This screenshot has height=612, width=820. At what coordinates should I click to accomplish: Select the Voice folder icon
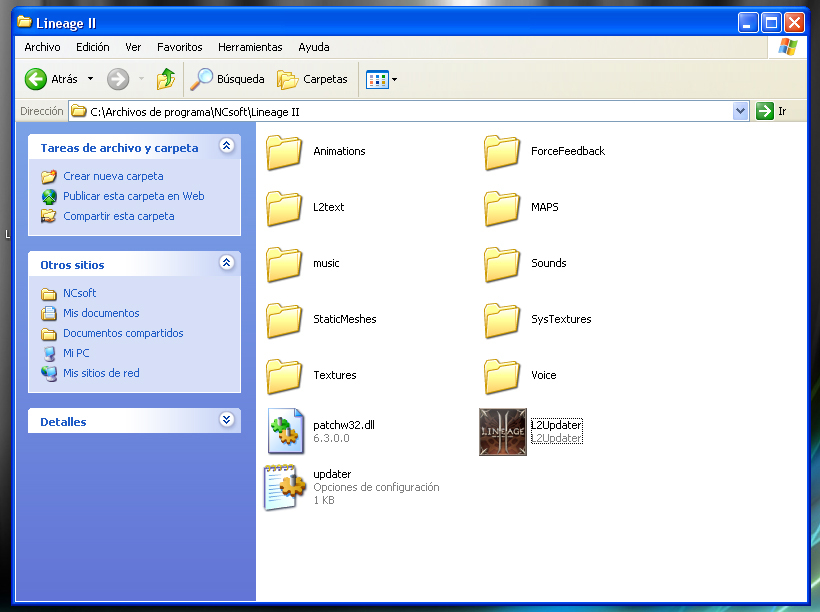(x=502, y=376)
